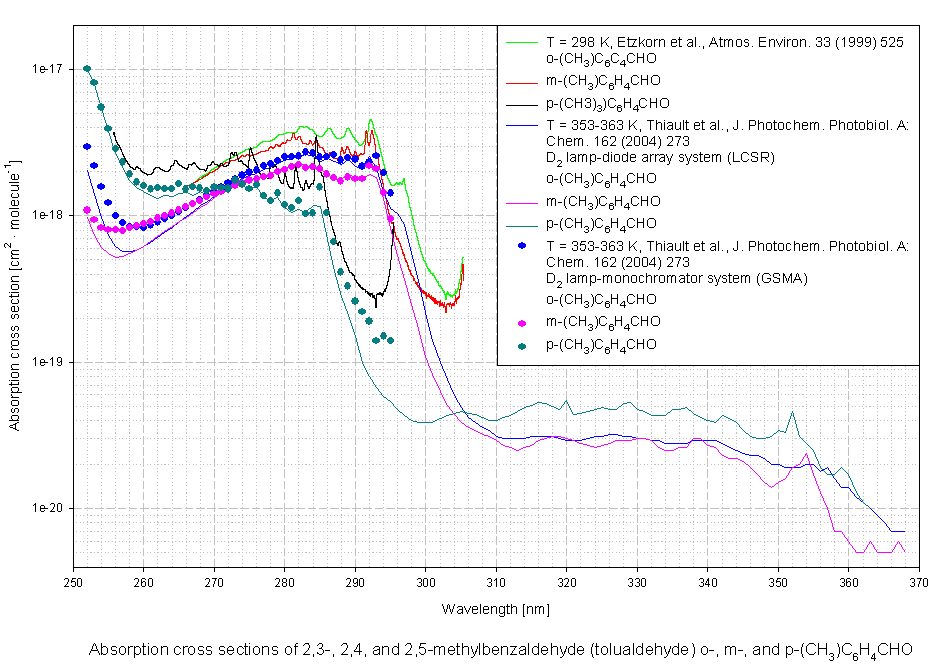Image resolution: width=944 pixels, height=668 pixels.
Task: Click the 250 tick label on wavelength axis
Action: (x=72, y=581)
